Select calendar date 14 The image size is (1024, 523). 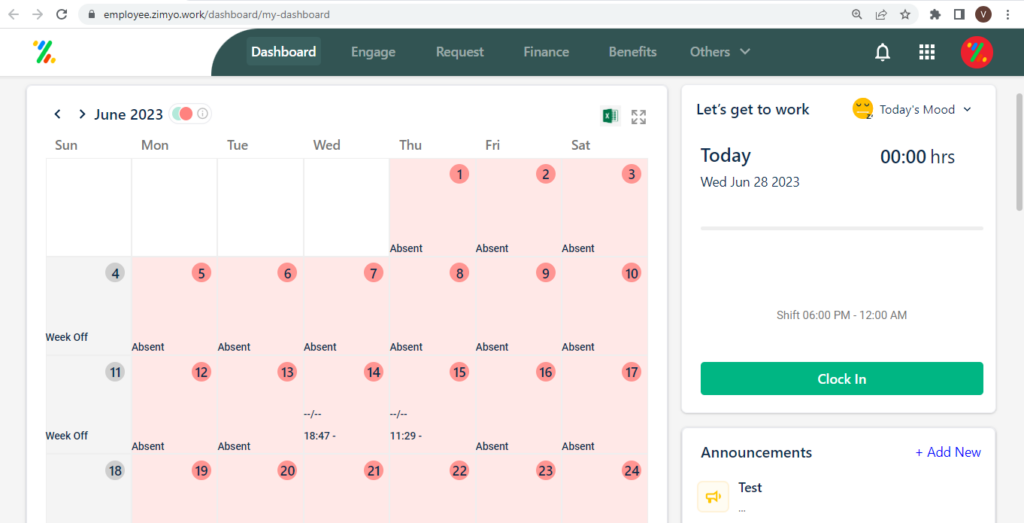(x=373, y=372)
